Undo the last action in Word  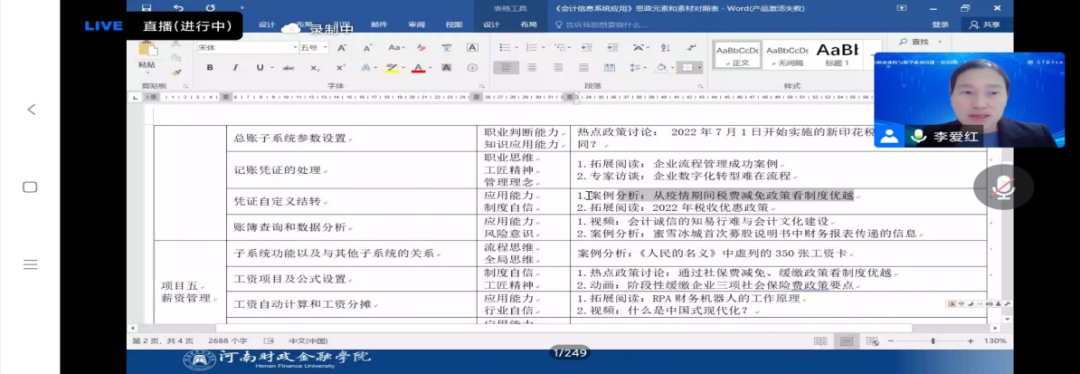178,8
